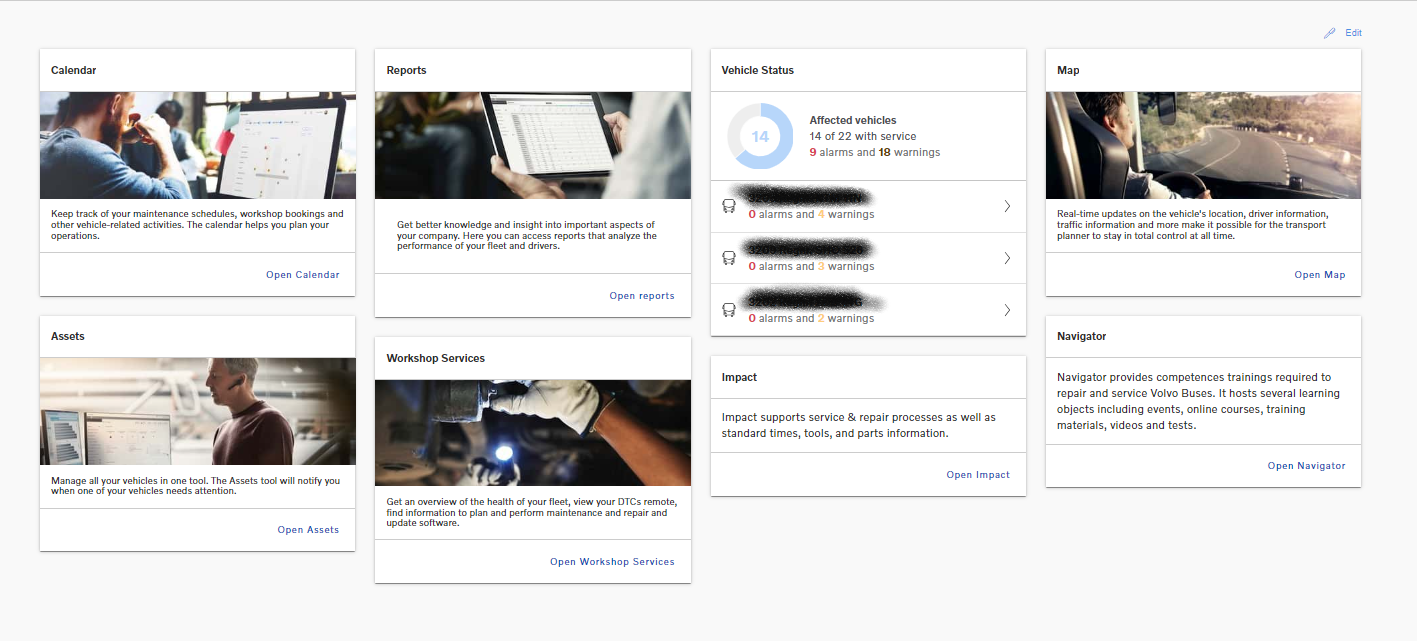Viewport: 1417px width, 641px height.
Task: Open Assets from the Assets card
Action: click(x=308, y=529)
